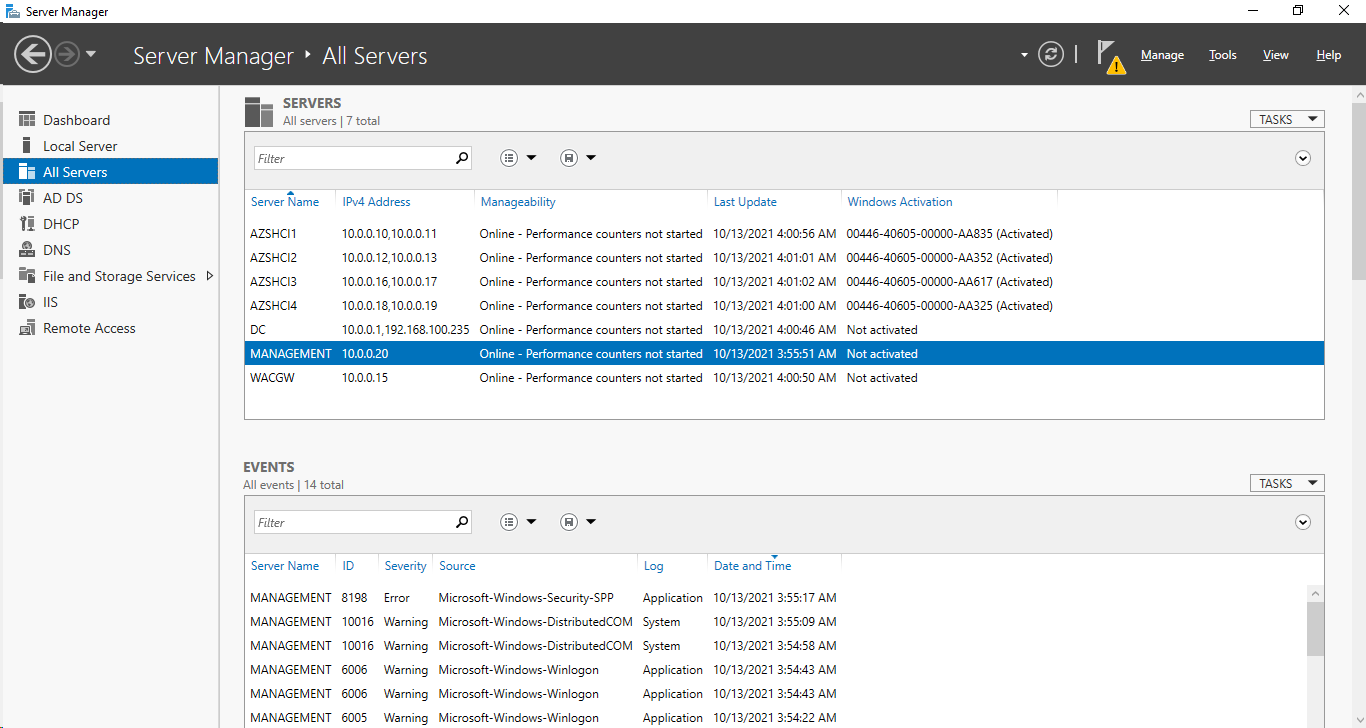The image size is (1366, 728).
Task: Click the Servers filter text box
Action: point(353,158)
